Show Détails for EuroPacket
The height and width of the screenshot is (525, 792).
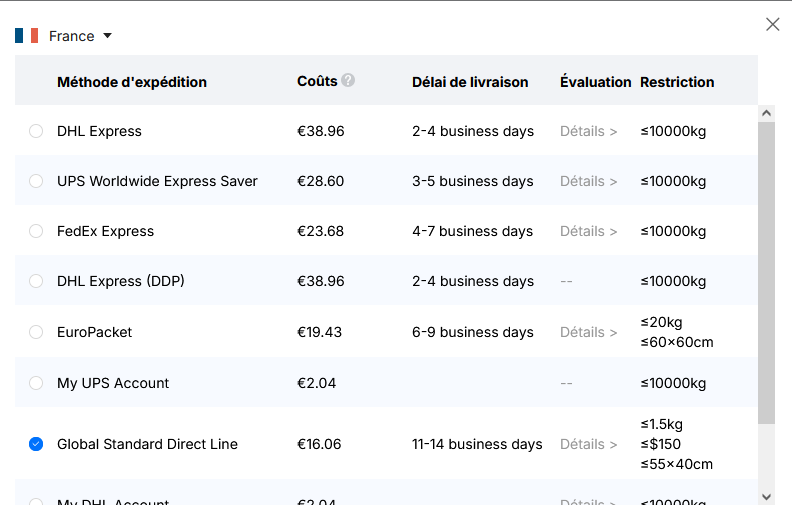click(x=588, y=332)
